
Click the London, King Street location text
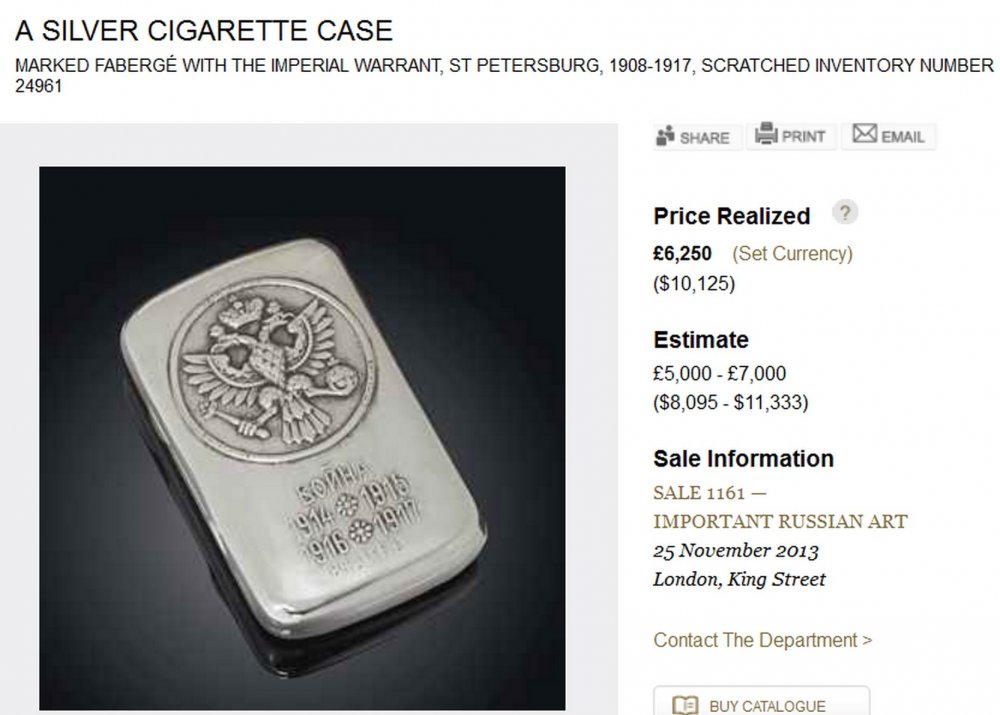tap(739, 579)
